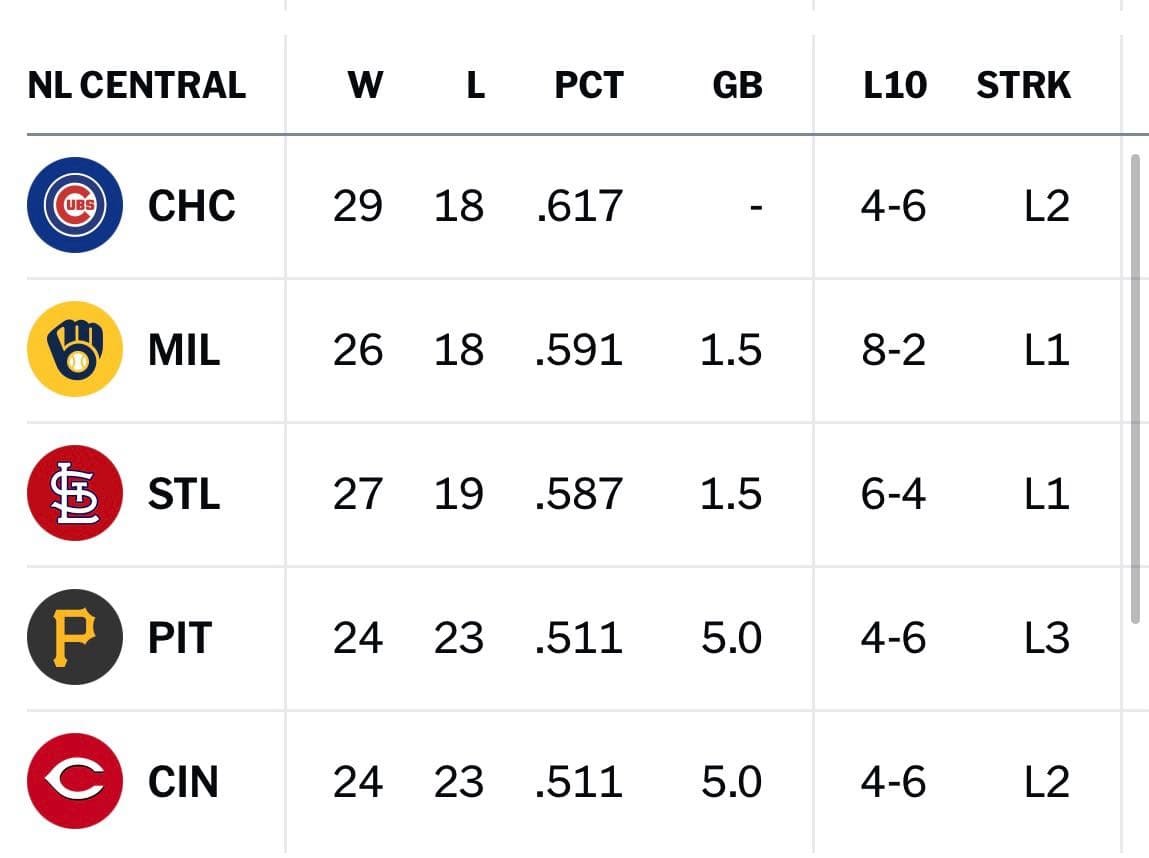This screenshot has height=858, width=1149.
Task: Click the Milwaukee Brewers glove logo
Action: [x=75, y=350]
